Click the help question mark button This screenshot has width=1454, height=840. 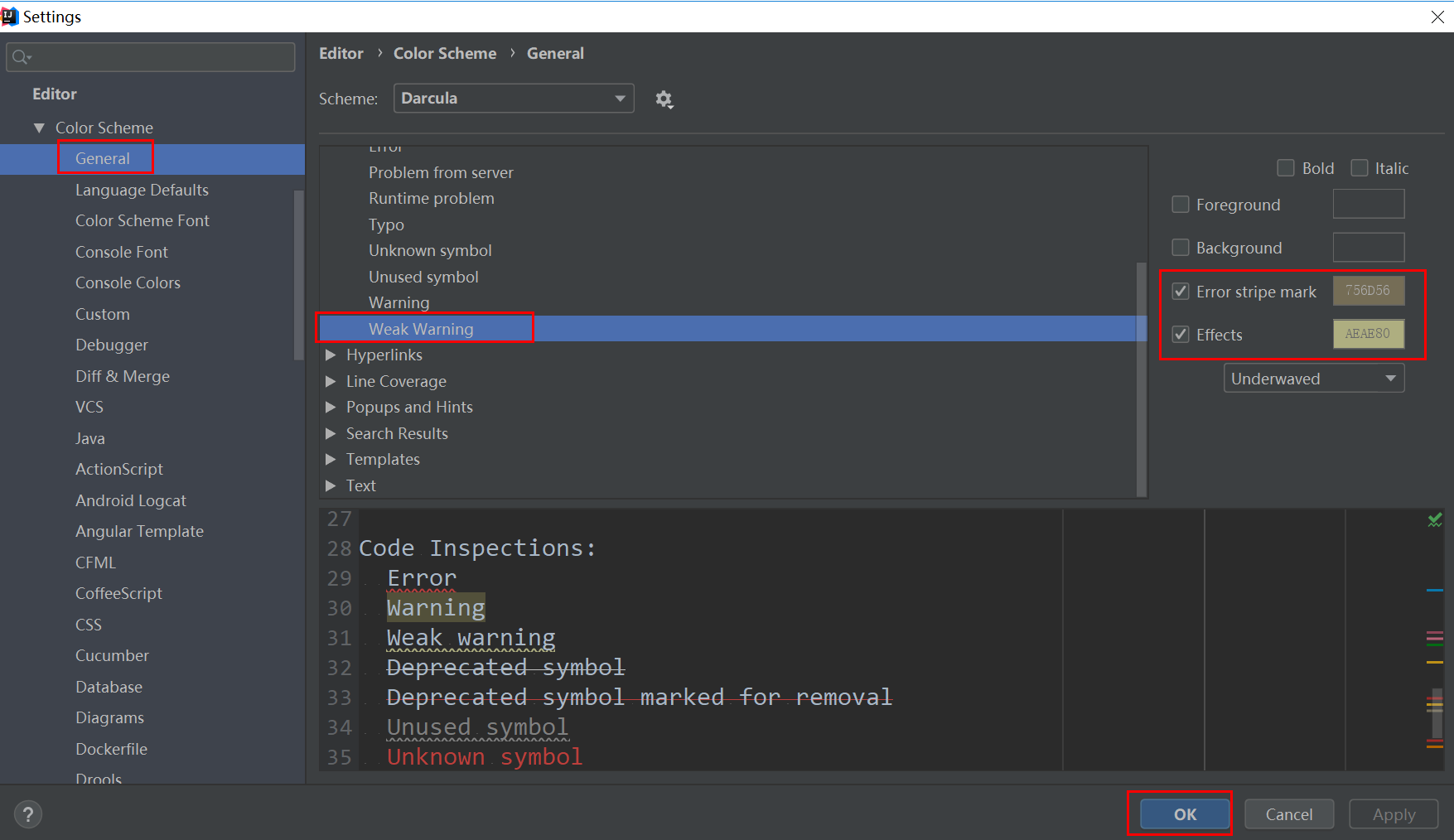coord(28,814)
